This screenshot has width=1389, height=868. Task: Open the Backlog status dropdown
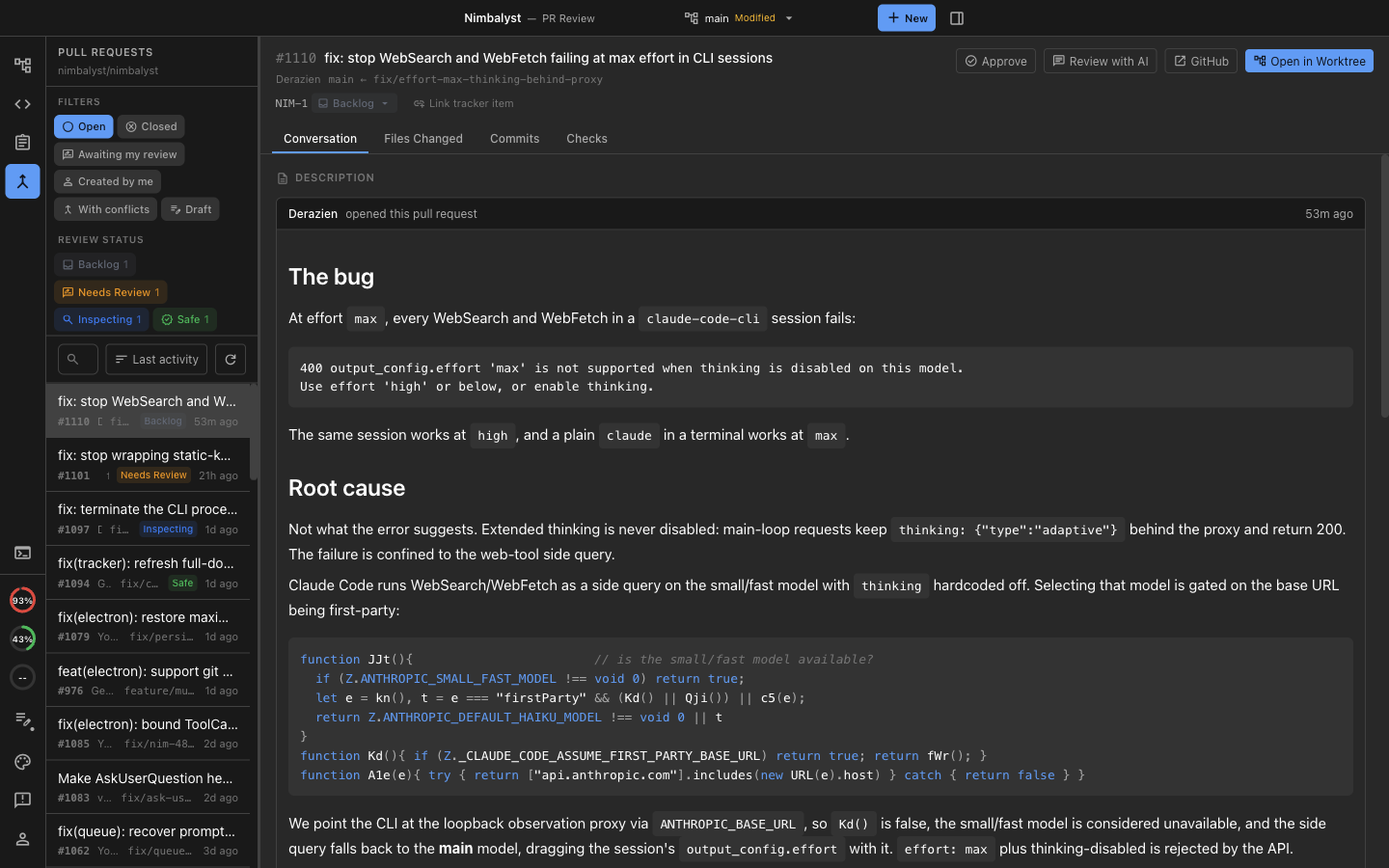pyautogui.click(x=354, y=103)
